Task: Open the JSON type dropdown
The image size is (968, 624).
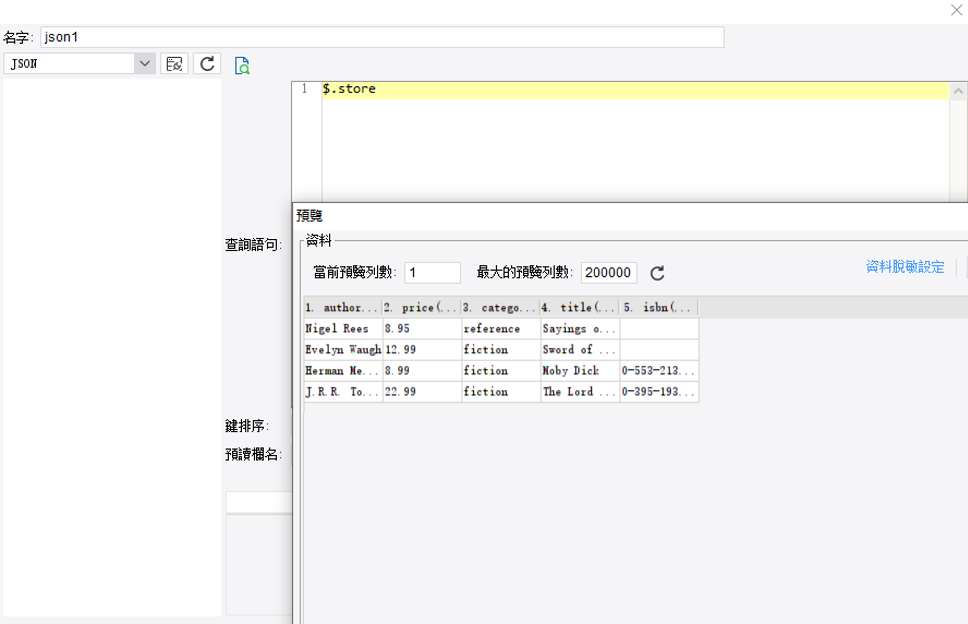Action: point(143,63)
